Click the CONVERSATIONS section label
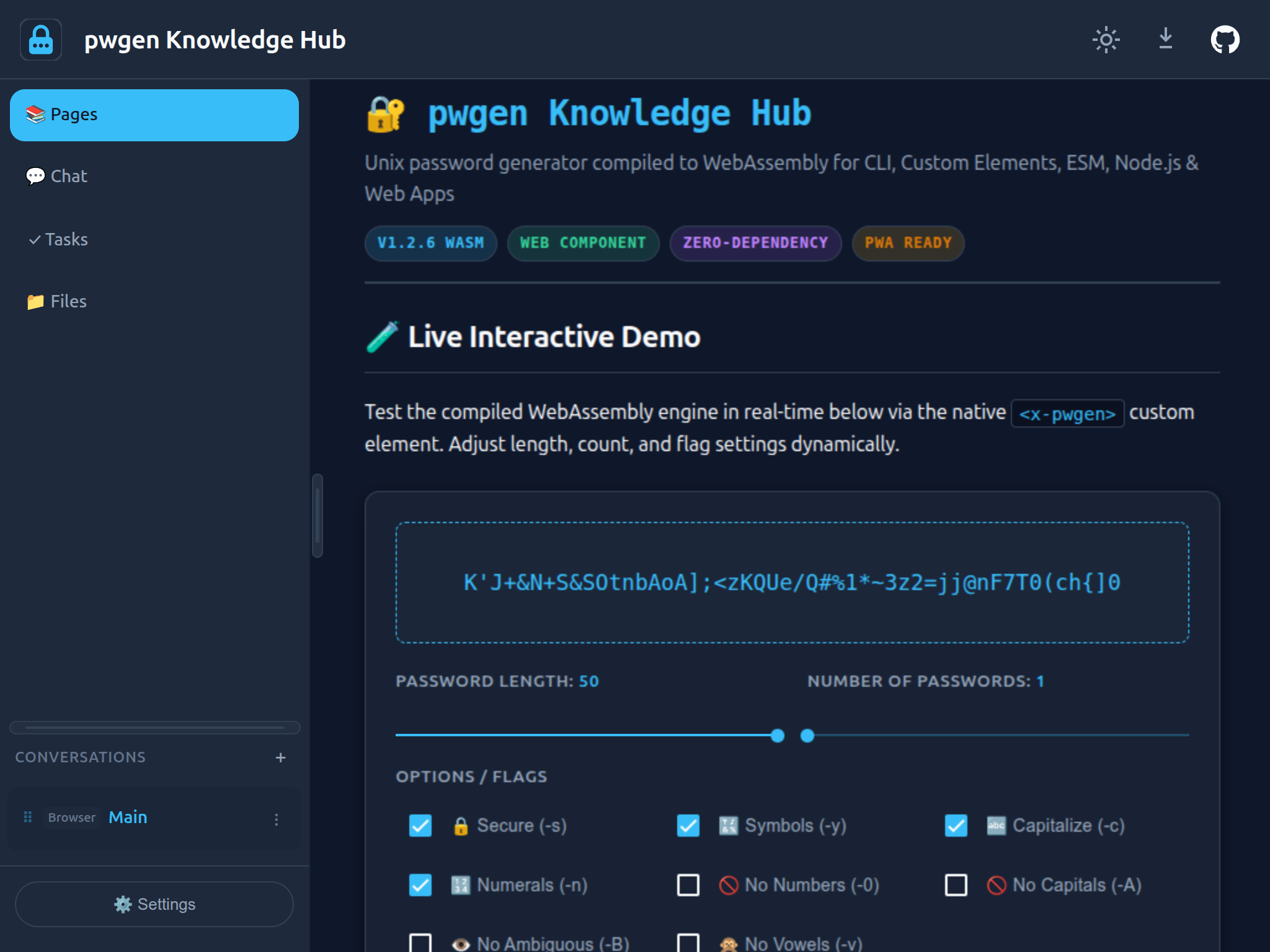 (81, 757)
